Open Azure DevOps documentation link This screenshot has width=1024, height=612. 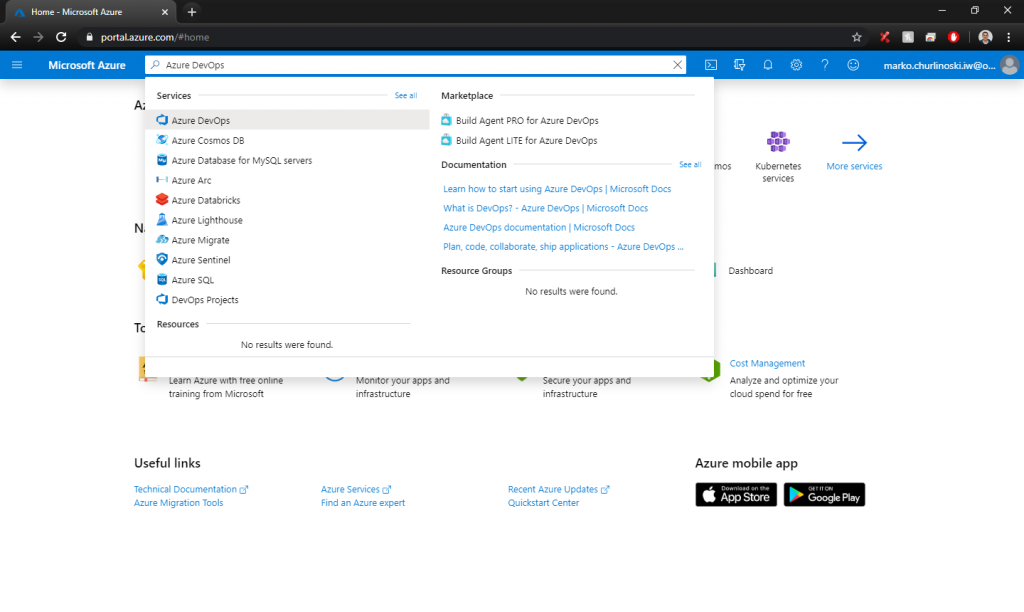point(539,227)
